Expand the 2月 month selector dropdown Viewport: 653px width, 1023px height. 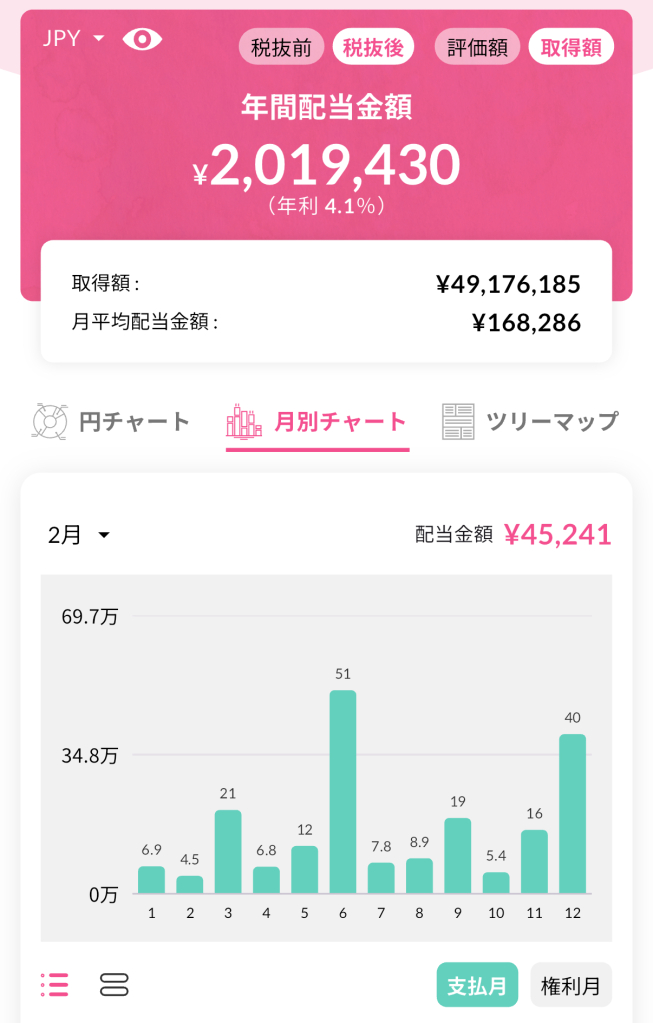(x=78, y=535)
